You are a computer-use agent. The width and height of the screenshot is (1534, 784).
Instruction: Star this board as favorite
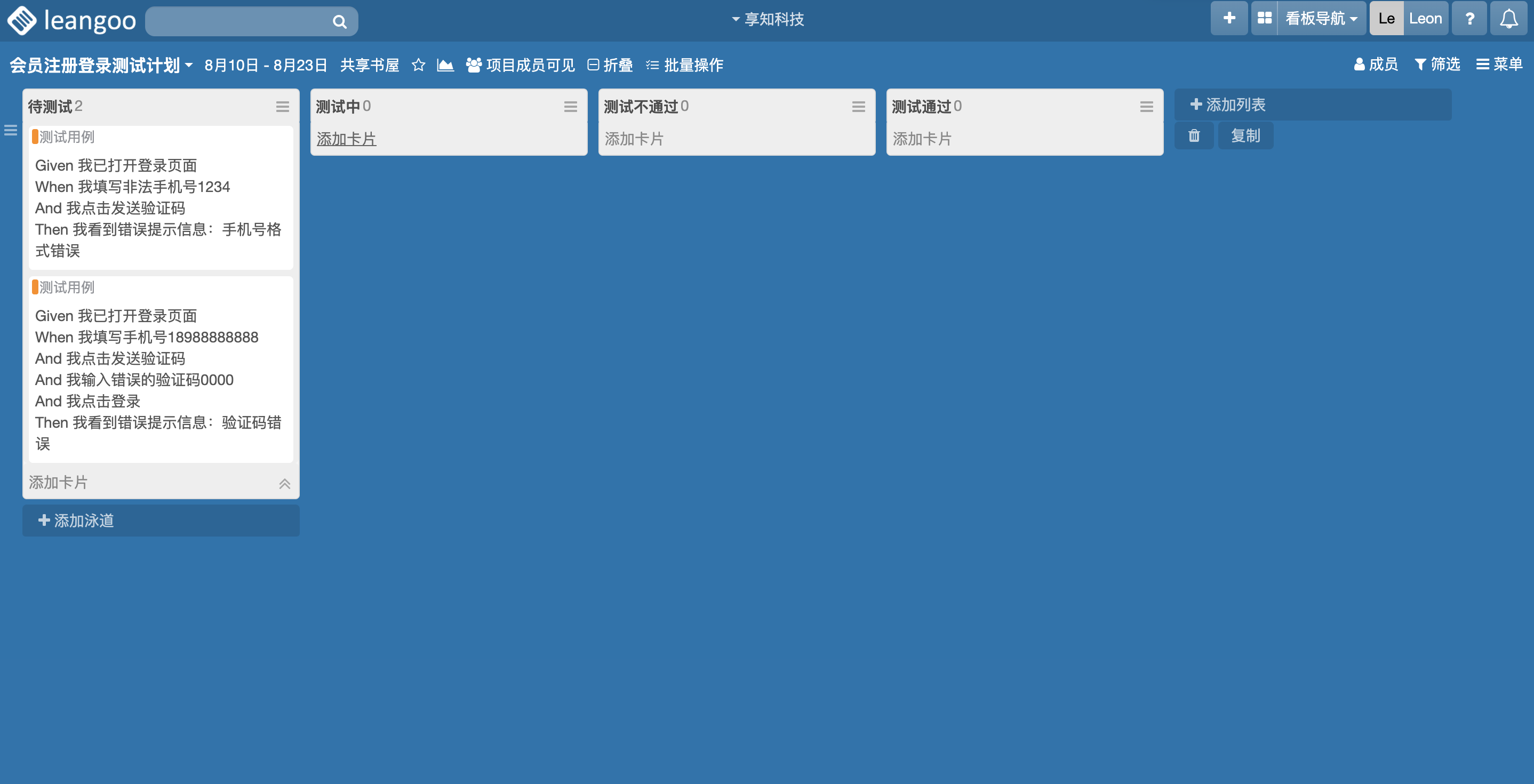(x=418, y=65)
